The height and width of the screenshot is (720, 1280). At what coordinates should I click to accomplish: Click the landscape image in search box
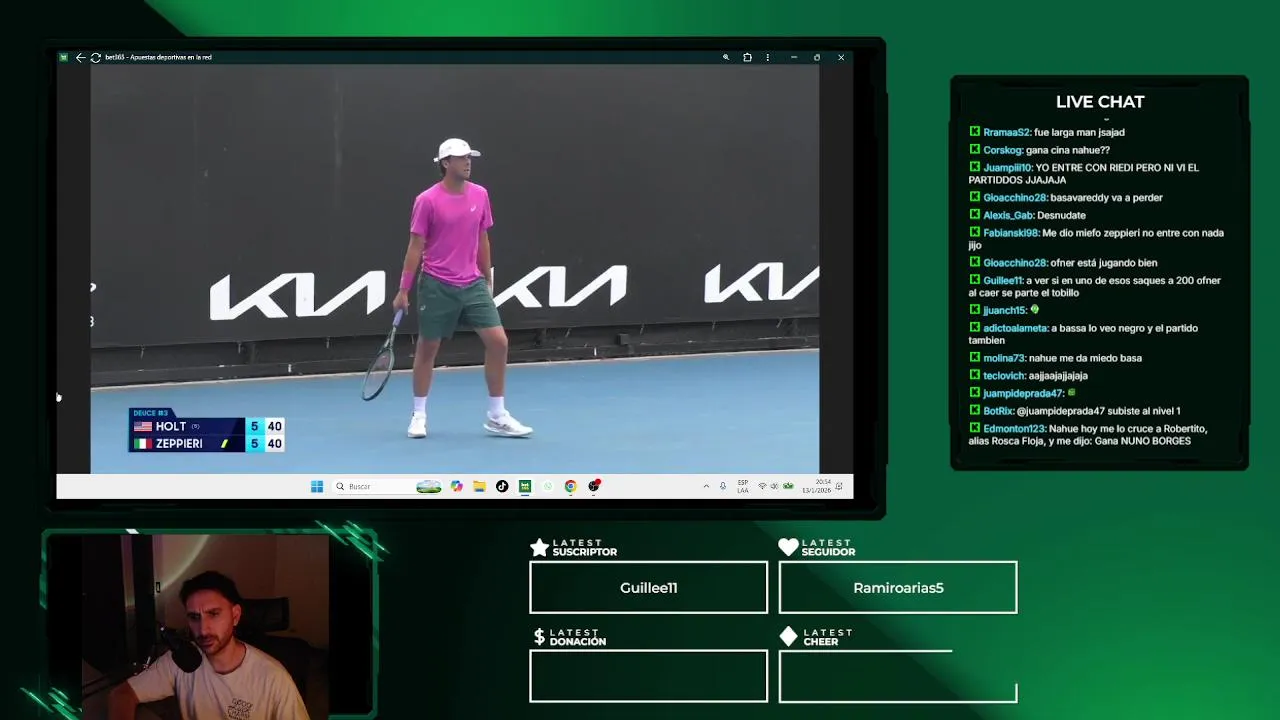(x=429, y=486)
